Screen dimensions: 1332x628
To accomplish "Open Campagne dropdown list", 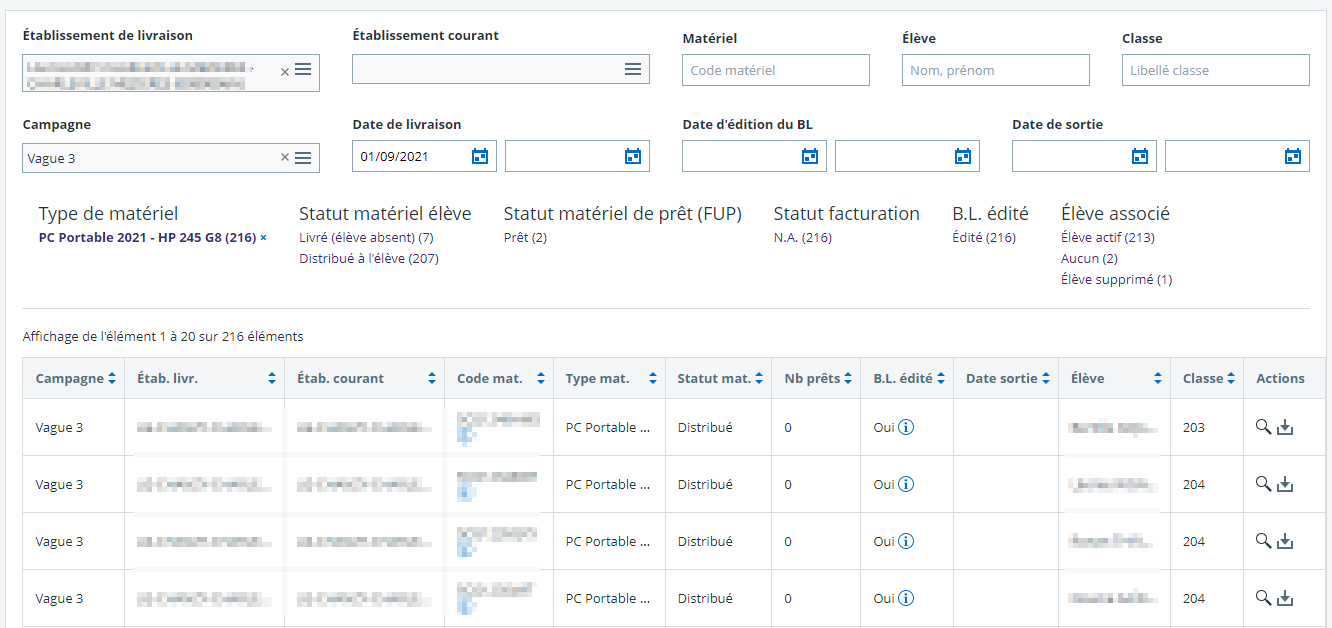I will pyautogui.click(x=303, y=158).
